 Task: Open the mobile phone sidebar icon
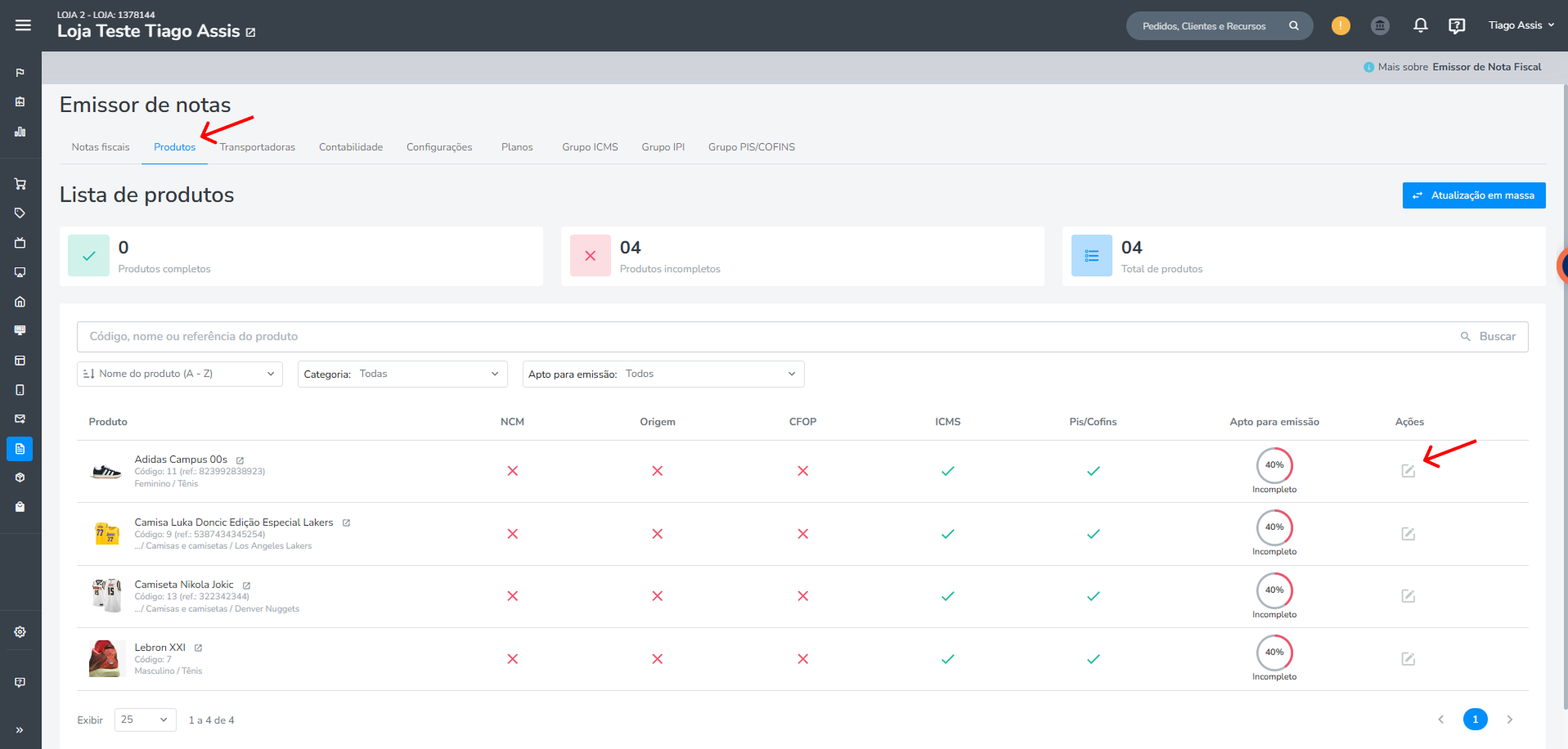pyautogui.click(x=20, y=390)
